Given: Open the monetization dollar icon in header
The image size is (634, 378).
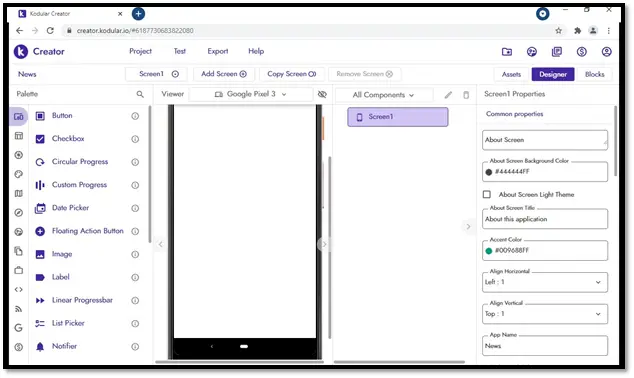Looking at the screenshot, I should (x=581, y=52).
